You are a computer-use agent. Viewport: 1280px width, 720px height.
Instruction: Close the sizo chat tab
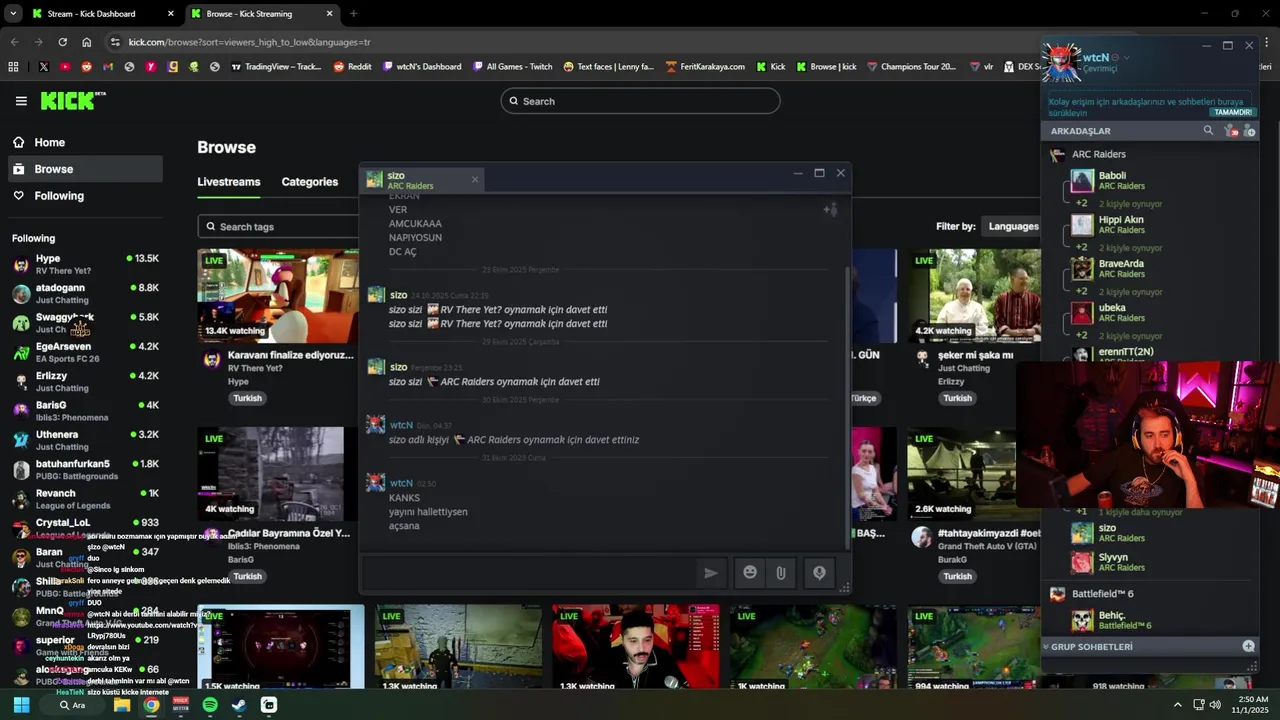click(475, 180)
